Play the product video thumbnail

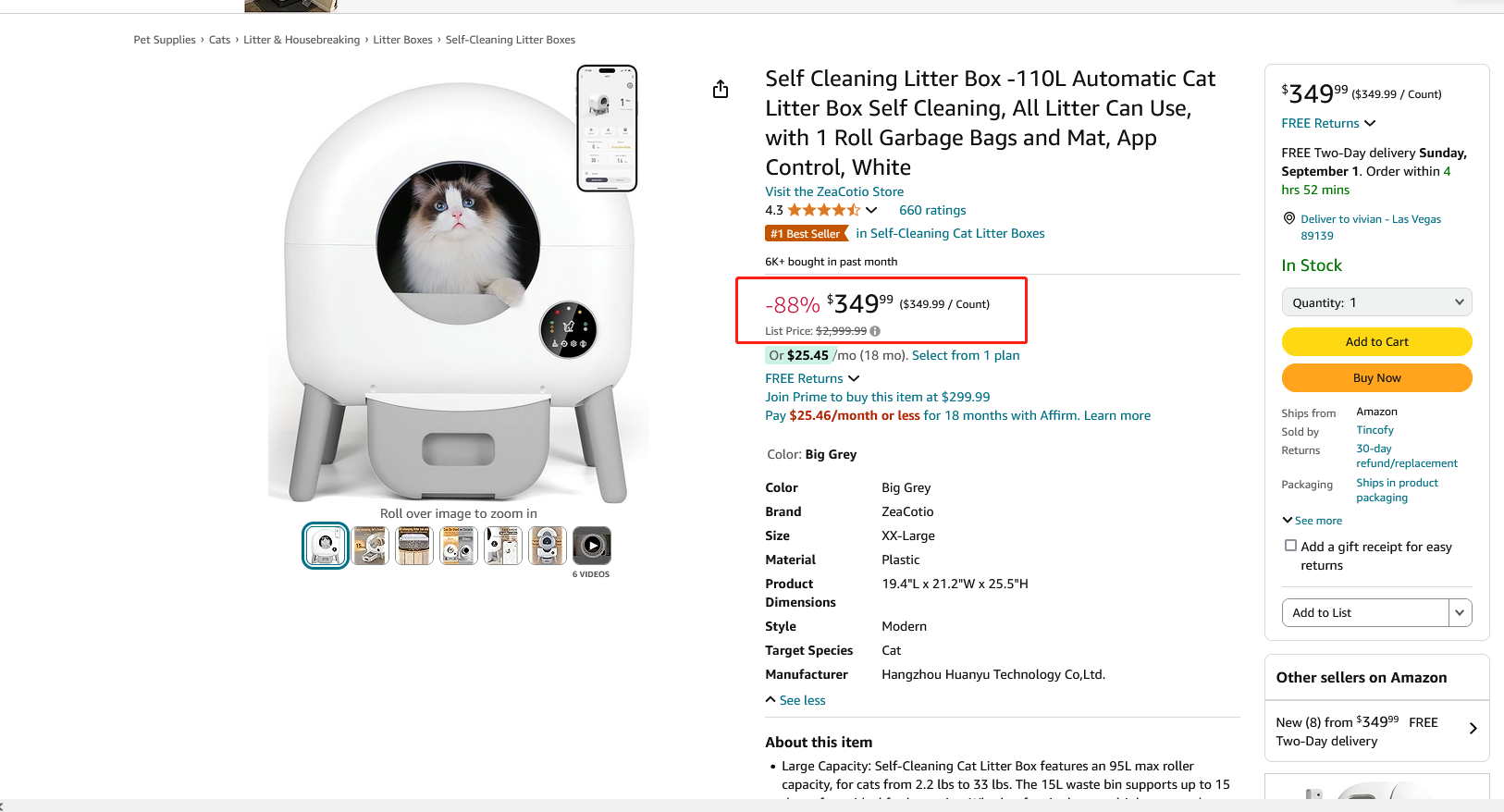592,546
